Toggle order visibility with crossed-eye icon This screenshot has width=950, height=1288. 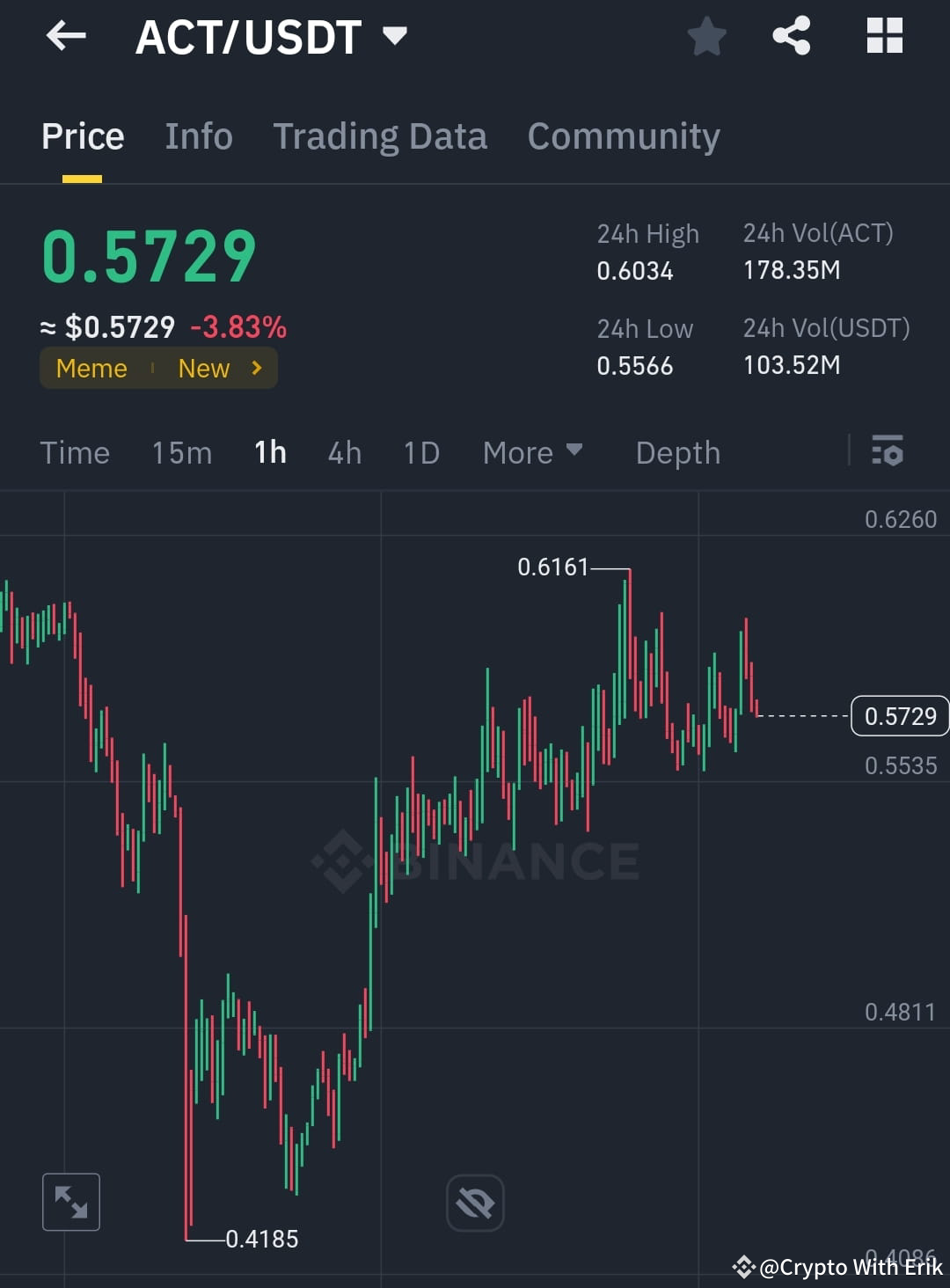click(475, 1202)
